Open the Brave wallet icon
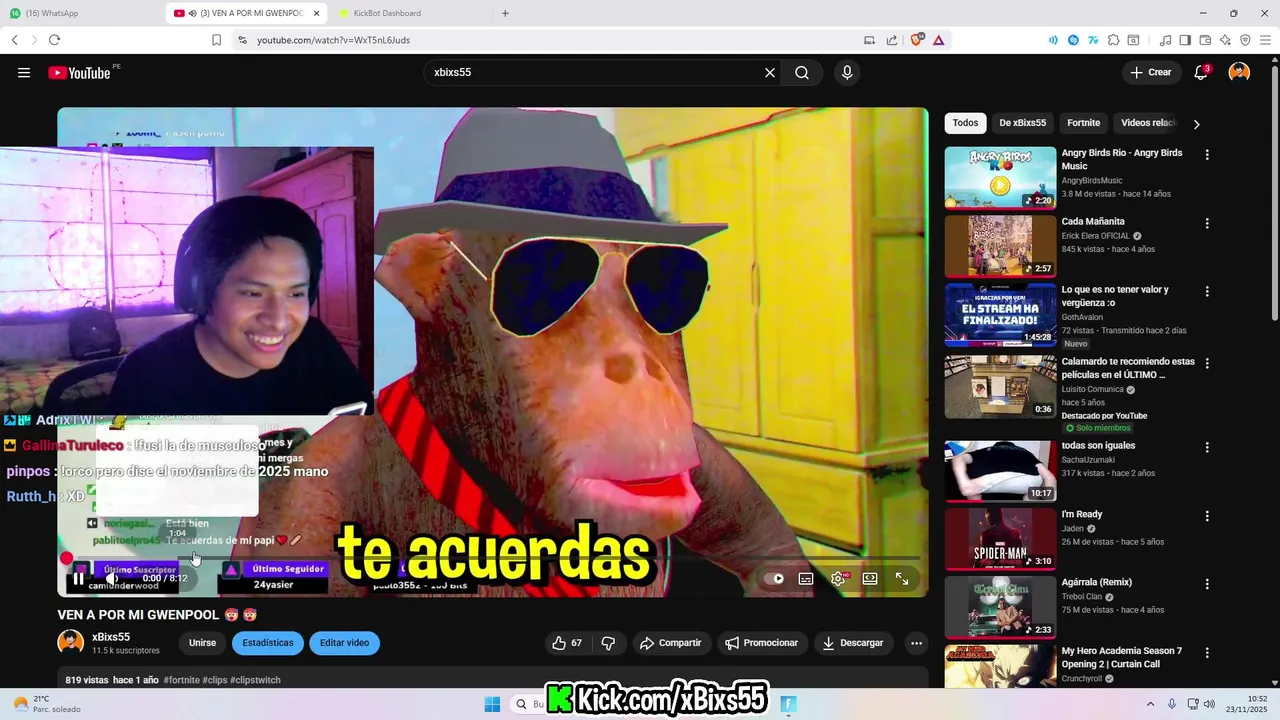The image size is (1280, 720). pyautogui.click(x=1205, y=40)
